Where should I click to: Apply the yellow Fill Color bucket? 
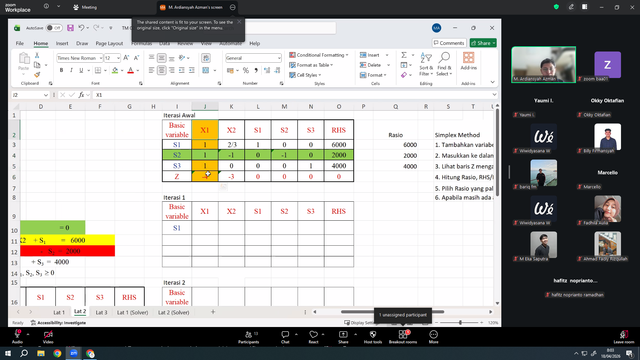click(115, 70)
